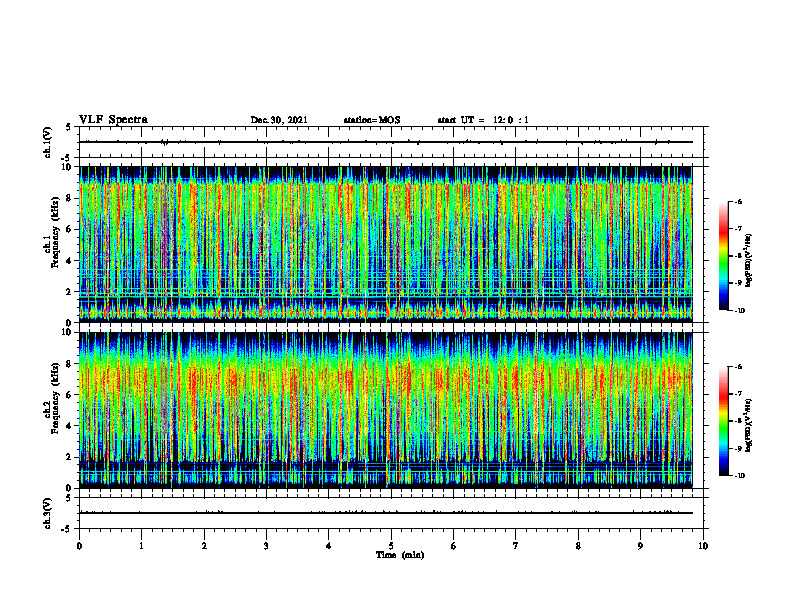Click the ch.1 spectrogram color bar
Image resolution: width=792 pixels, height=612 pixels.
(724, 256)
